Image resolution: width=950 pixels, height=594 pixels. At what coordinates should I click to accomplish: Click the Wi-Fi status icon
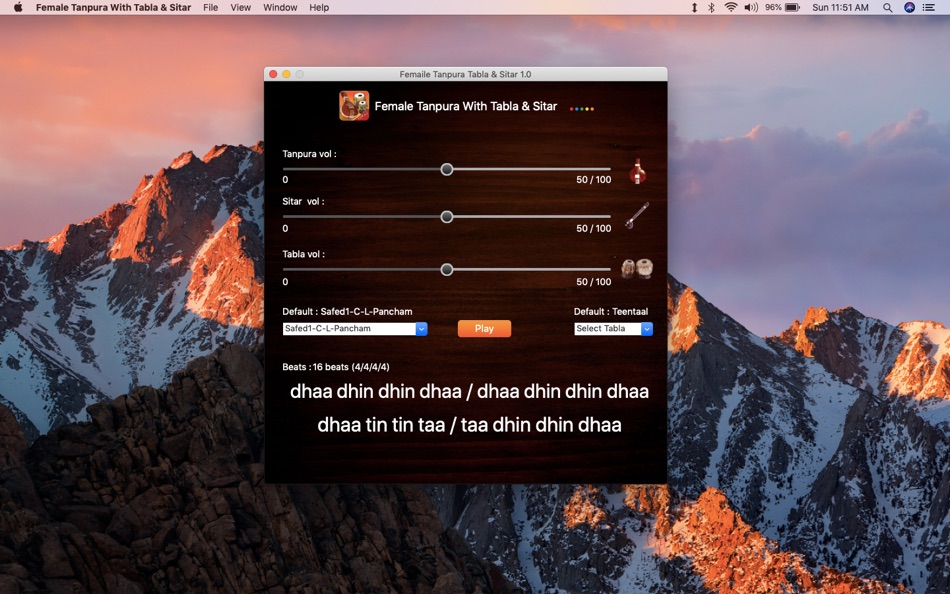[x=731, y=7]
